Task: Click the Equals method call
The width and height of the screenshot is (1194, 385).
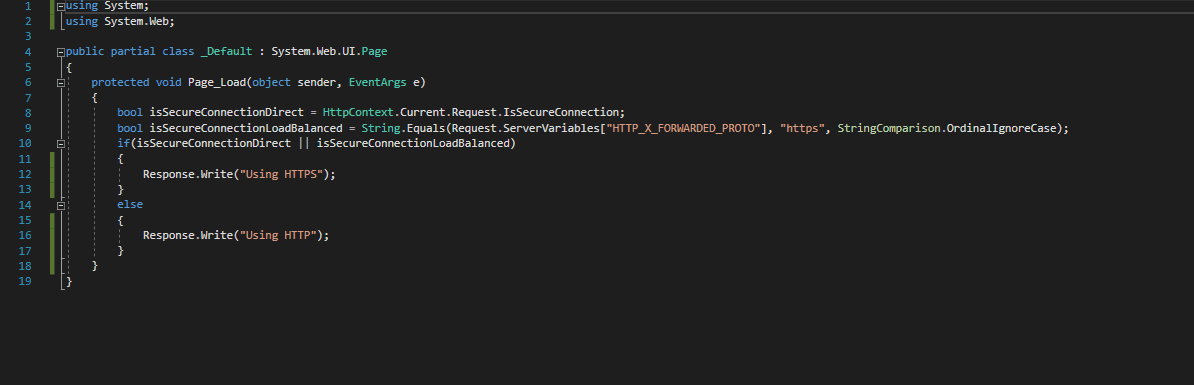Action: point(426,128)
